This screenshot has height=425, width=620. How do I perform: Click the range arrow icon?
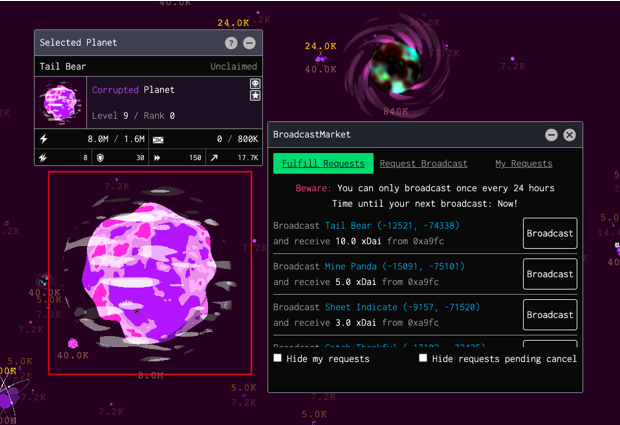tap(214, 158)
